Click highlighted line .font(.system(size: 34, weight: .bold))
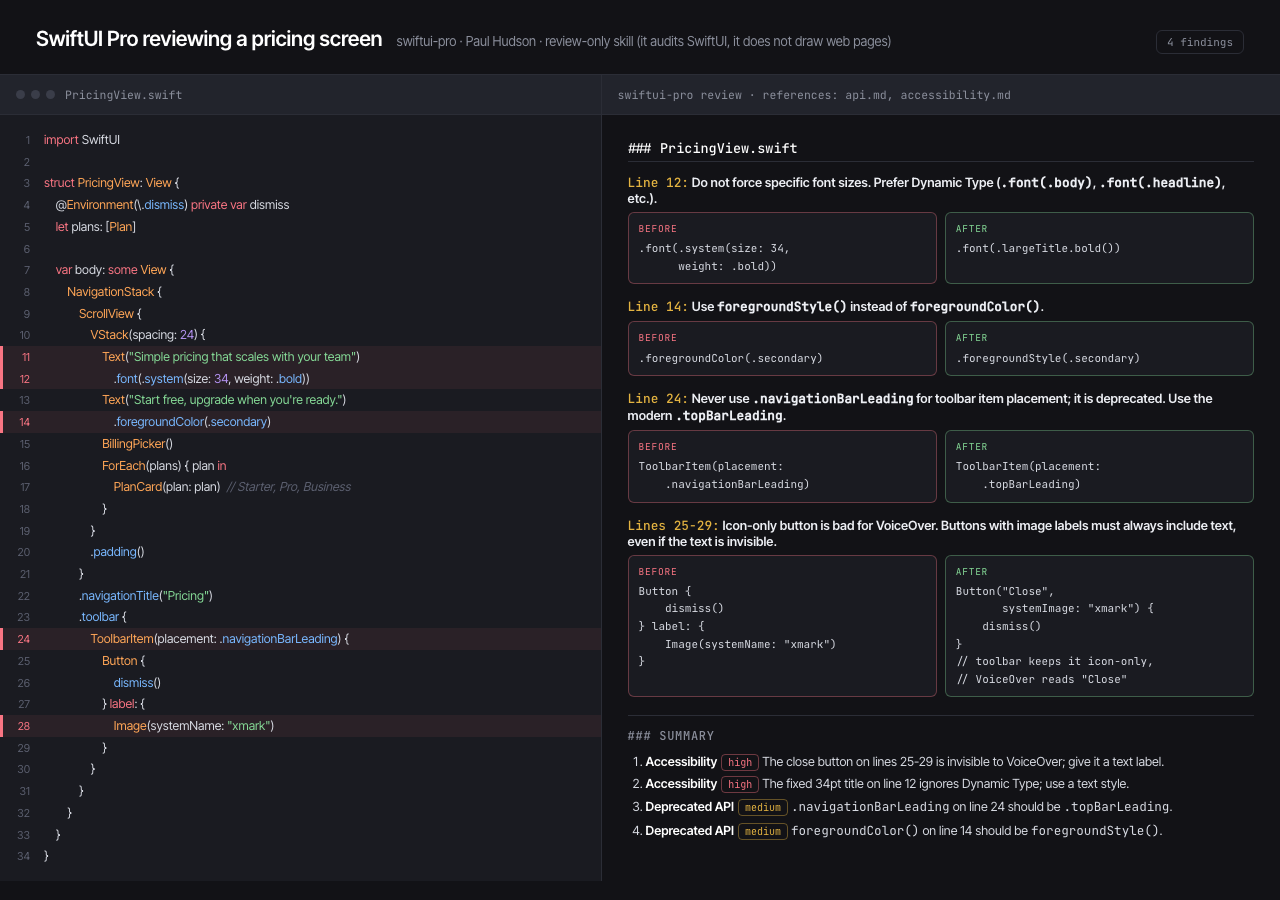The width and height of the screenshot is (1280, 900). coord(212,379)
